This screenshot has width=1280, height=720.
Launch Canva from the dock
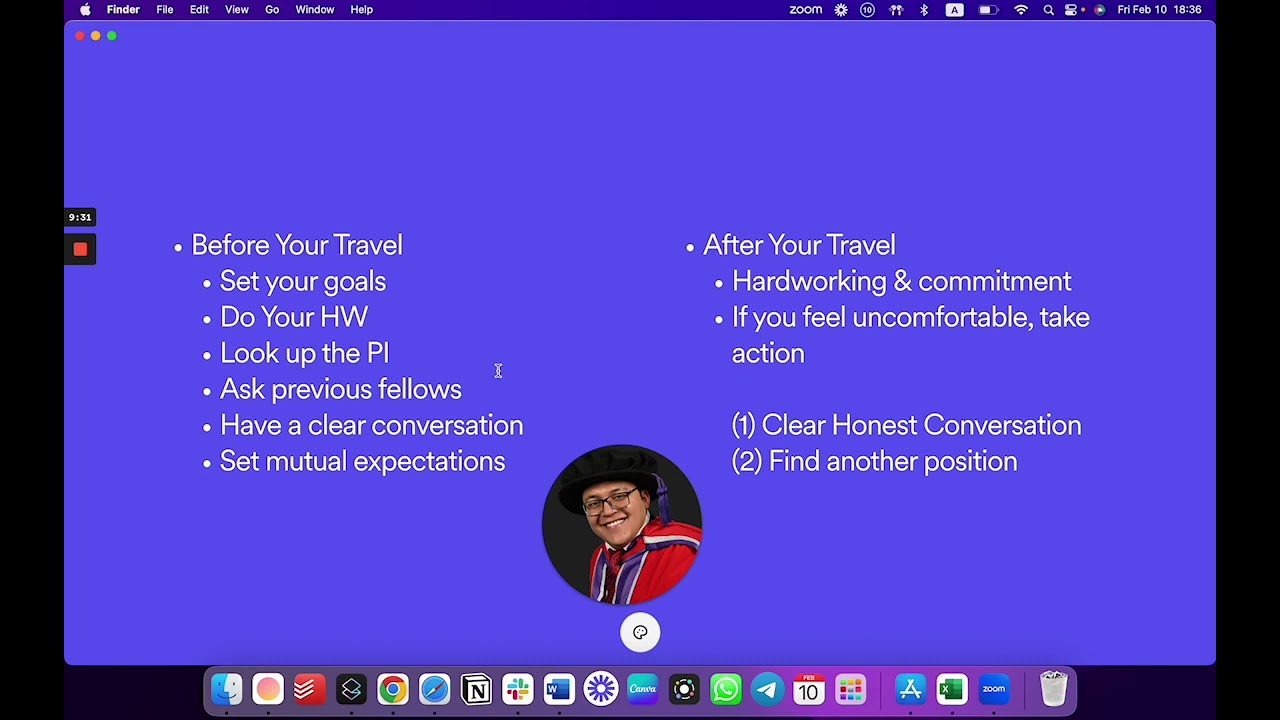click(x=642, y=689)
